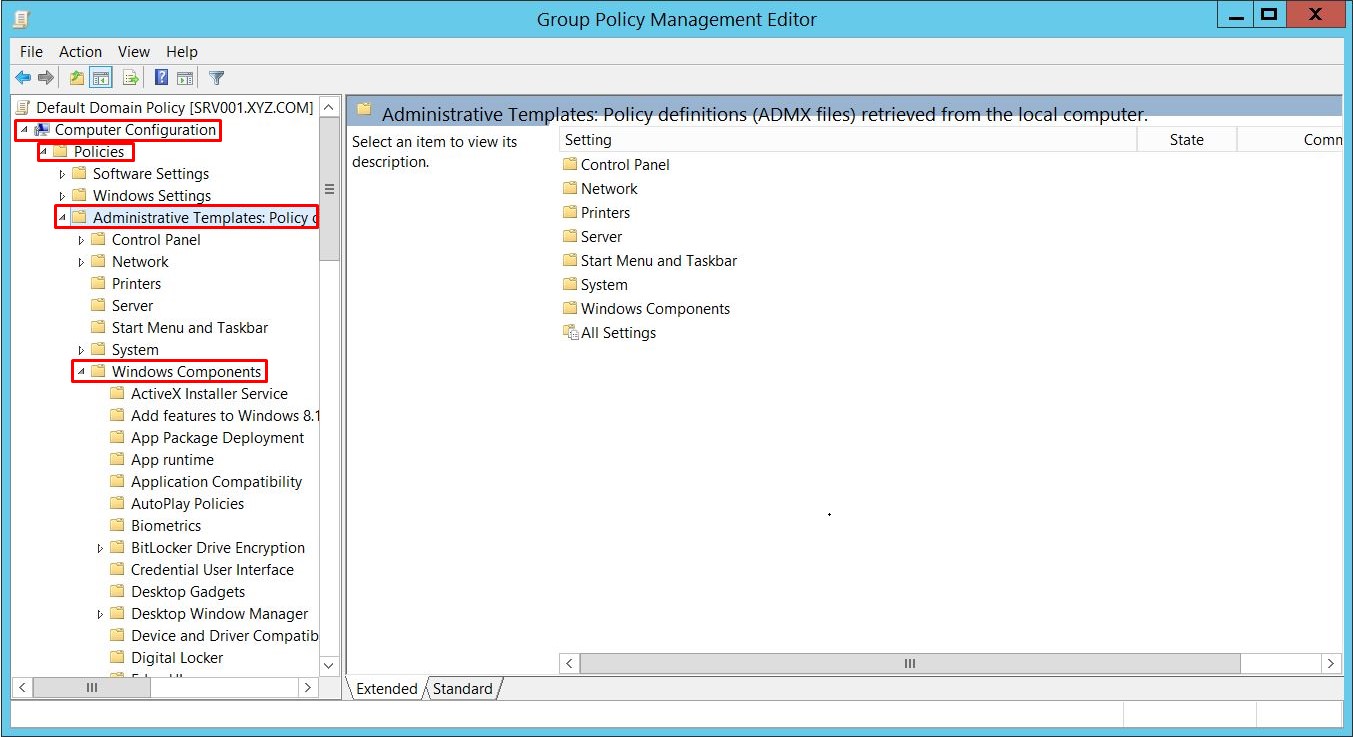Click the Forward arrow toolbar icon
1353x737 pixels.
pyautogui.click(x=45, y=78)
